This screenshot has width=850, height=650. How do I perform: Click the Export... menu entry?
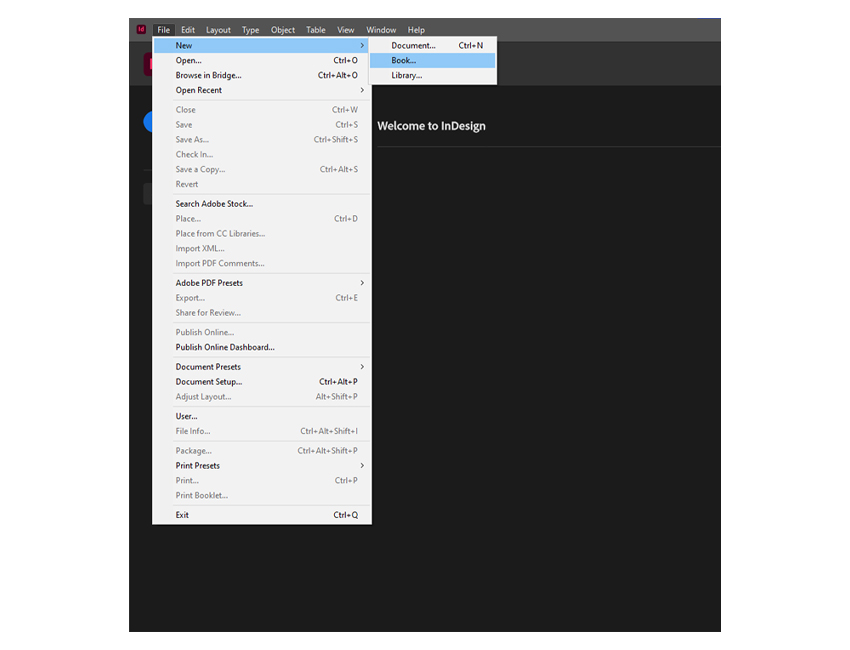tap(262, 298)
